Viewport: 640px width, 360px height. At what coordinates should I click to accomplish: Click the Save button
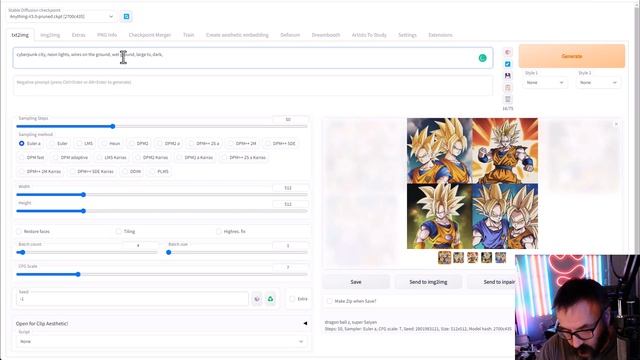[x=356, y=282]
